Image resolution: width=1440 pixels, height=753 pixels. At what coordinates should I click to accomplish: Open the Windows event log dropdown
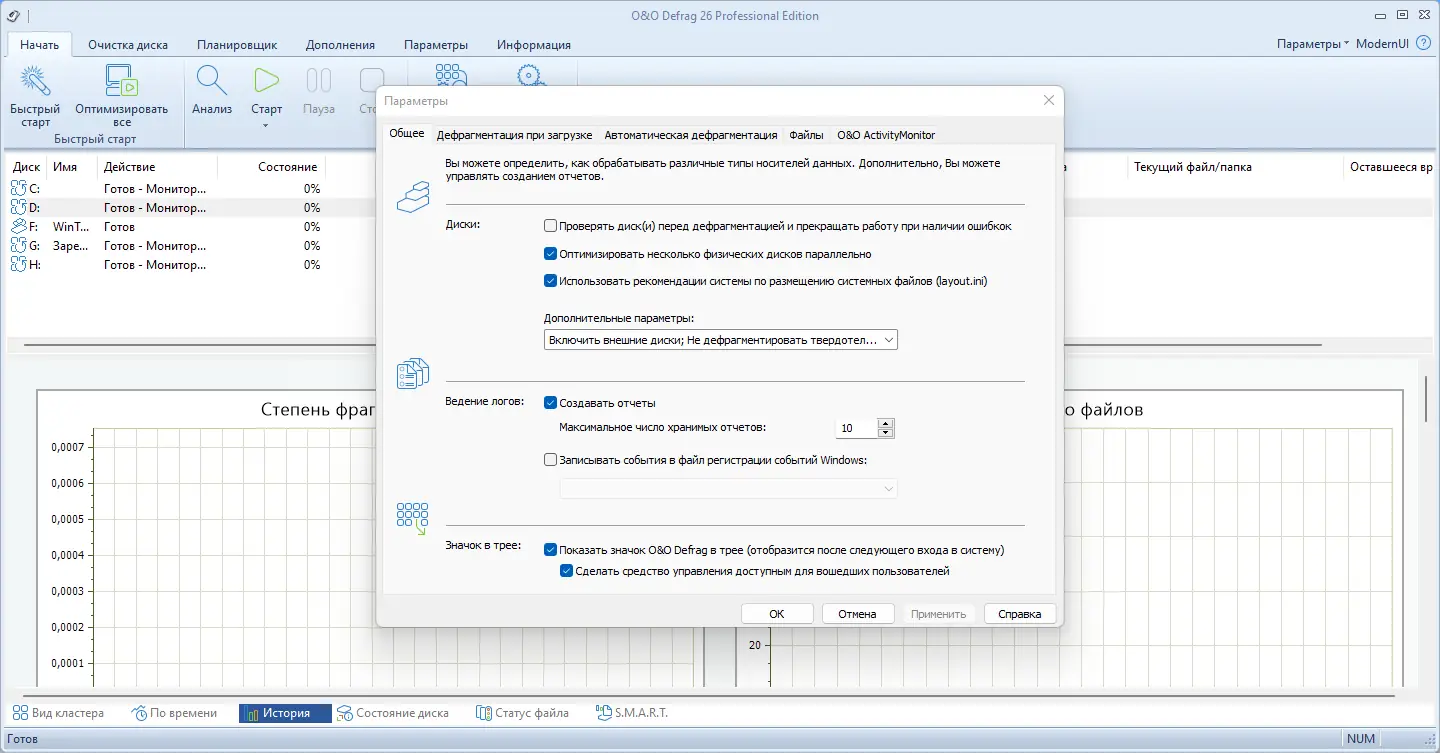pyautogui.click(x=729, y=488)
